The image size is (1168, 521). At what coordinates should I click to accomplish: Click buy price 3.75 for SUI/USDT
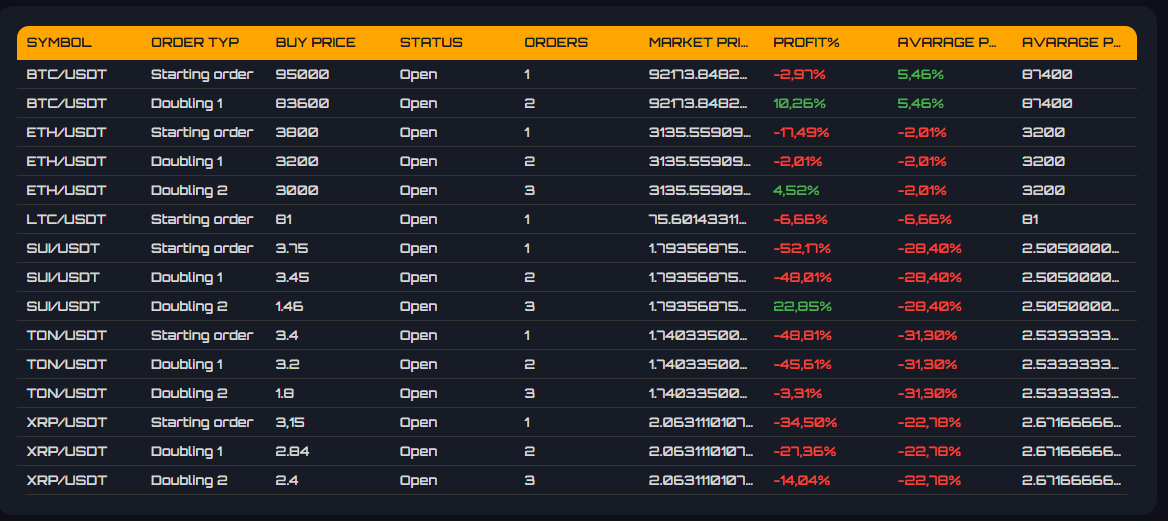point(292,249)
